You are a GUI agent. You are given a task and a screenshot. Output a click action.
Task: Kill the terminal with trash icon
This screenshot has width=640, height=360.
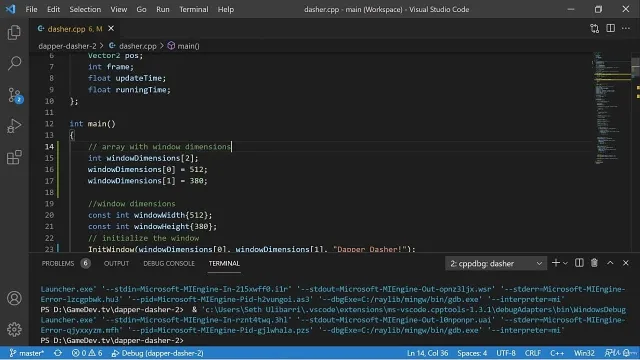click(x=594, y=263)
